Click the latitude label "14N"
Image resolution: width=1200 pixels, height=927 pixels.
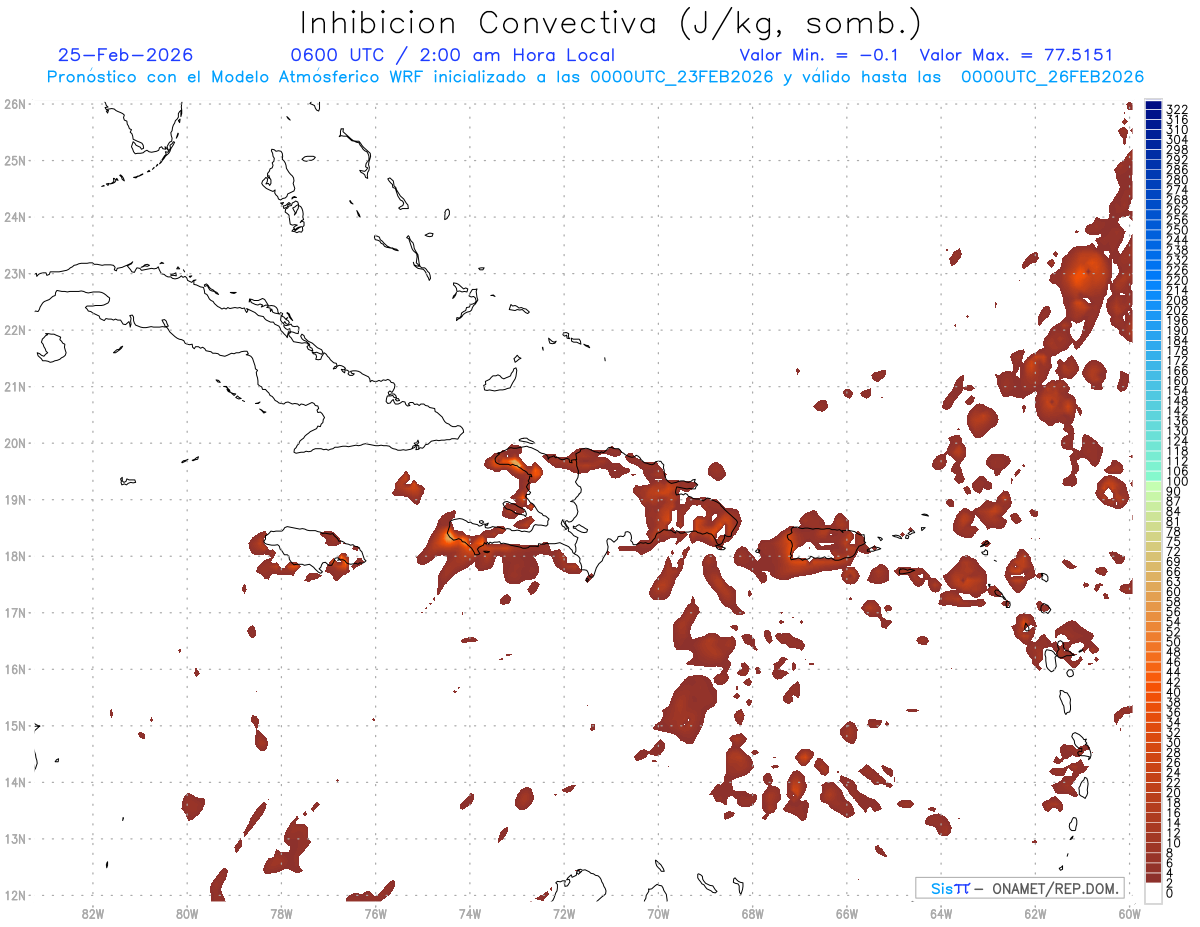coord(15,782)
